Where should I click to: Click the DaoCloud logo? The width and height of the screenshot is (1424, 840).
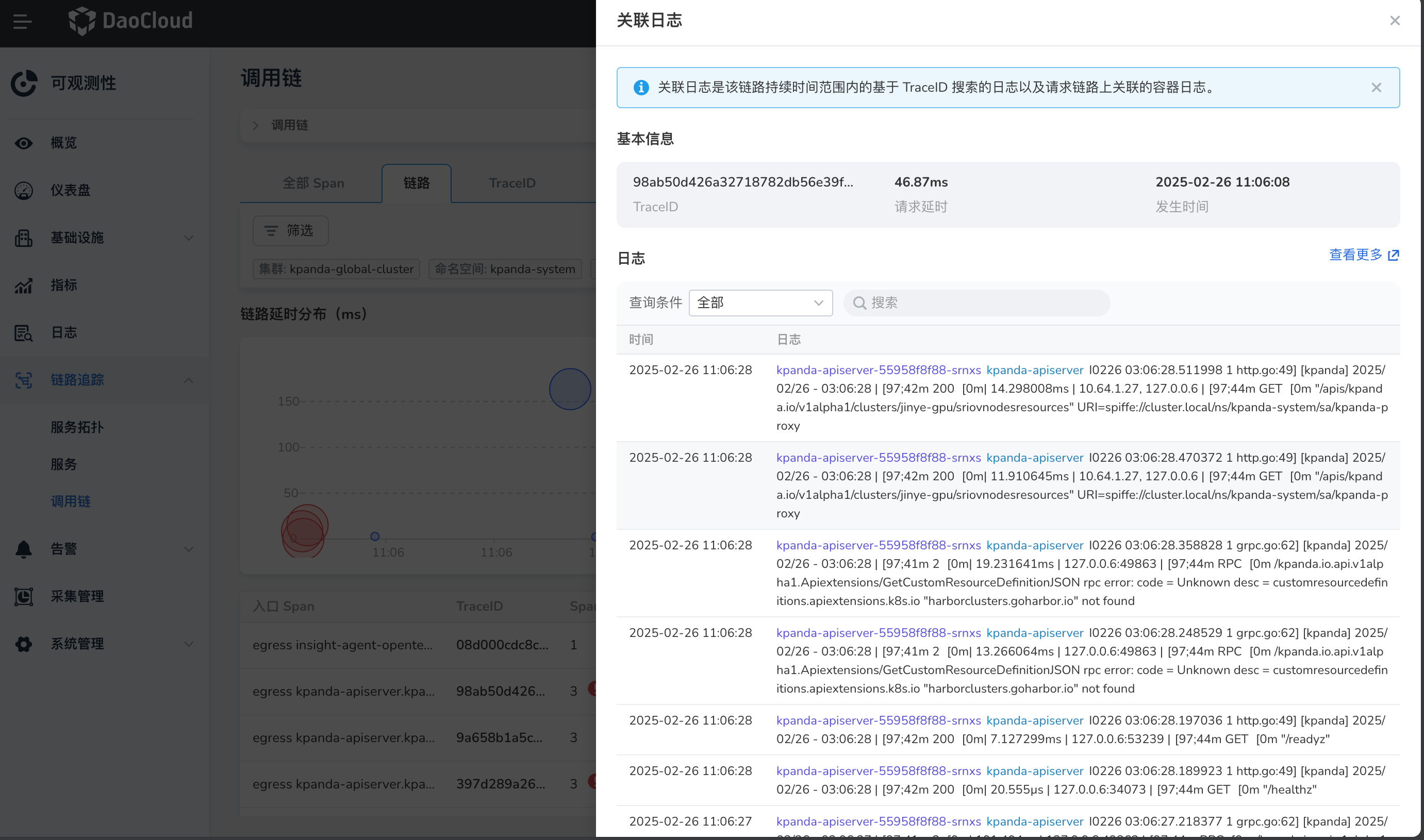[x=131, y=21]
